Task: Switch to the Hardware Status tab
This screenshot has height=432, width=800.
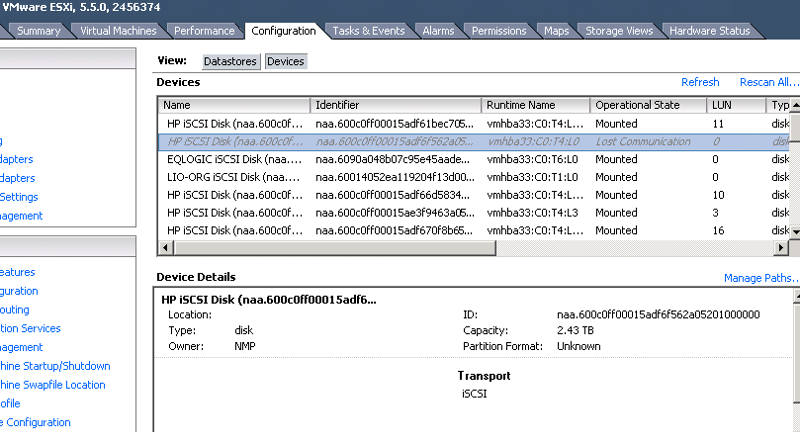Action: click(x=709, y=31)
